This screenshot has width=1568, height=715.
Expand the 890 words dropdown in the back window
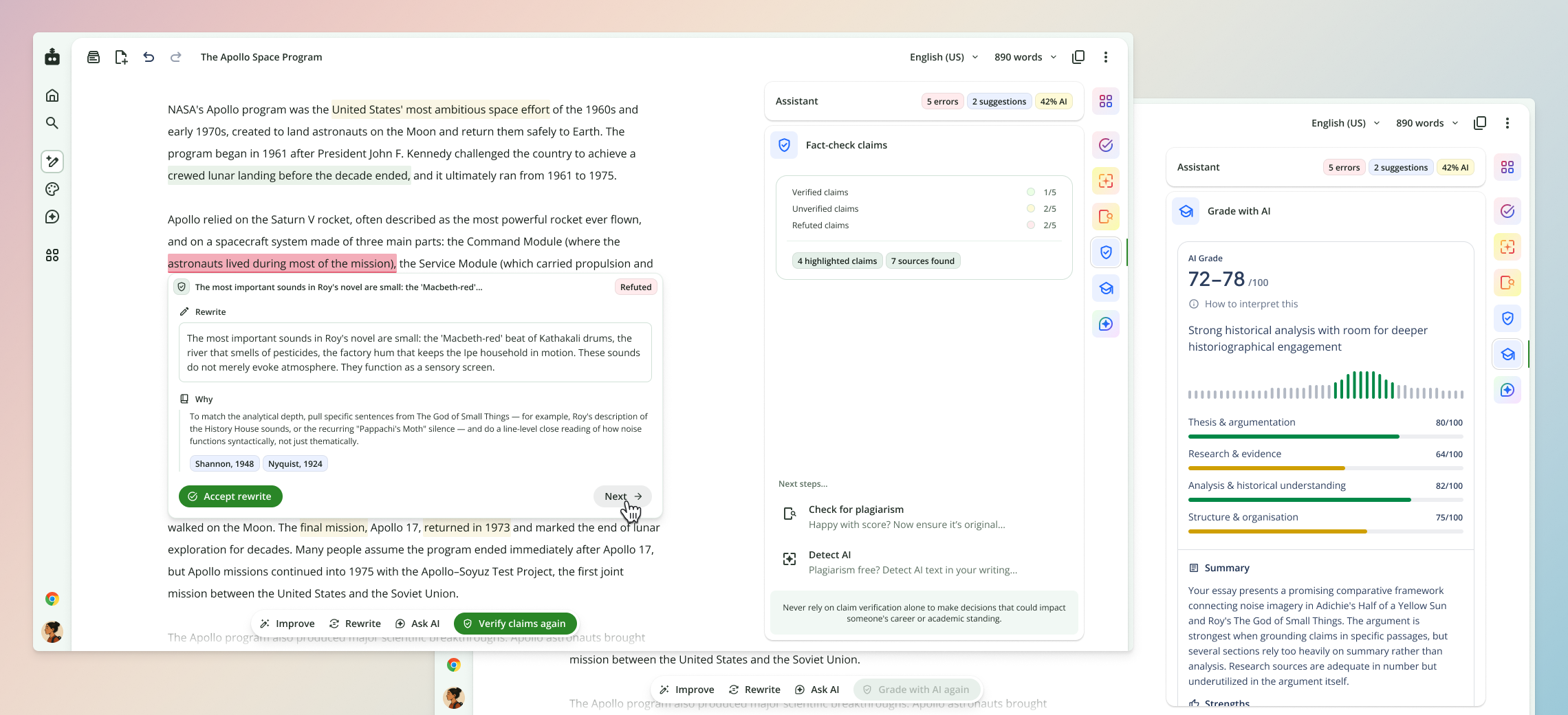click(1427, 123)
